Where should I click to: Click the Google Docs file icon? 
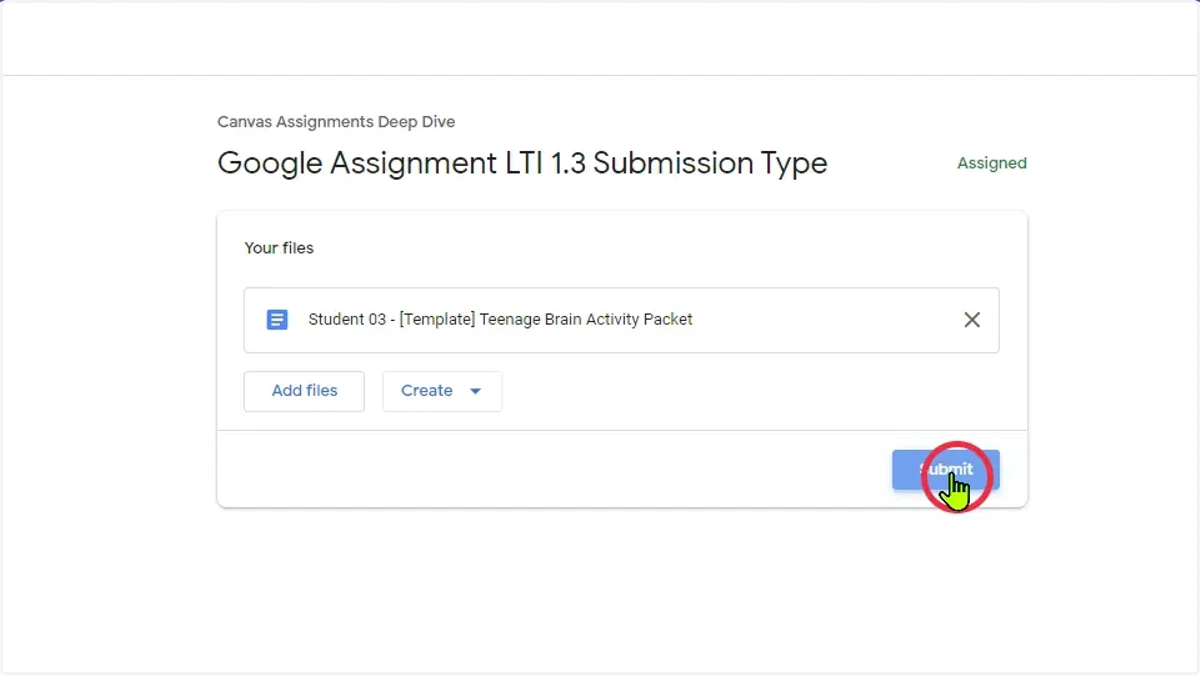point(277,320)
